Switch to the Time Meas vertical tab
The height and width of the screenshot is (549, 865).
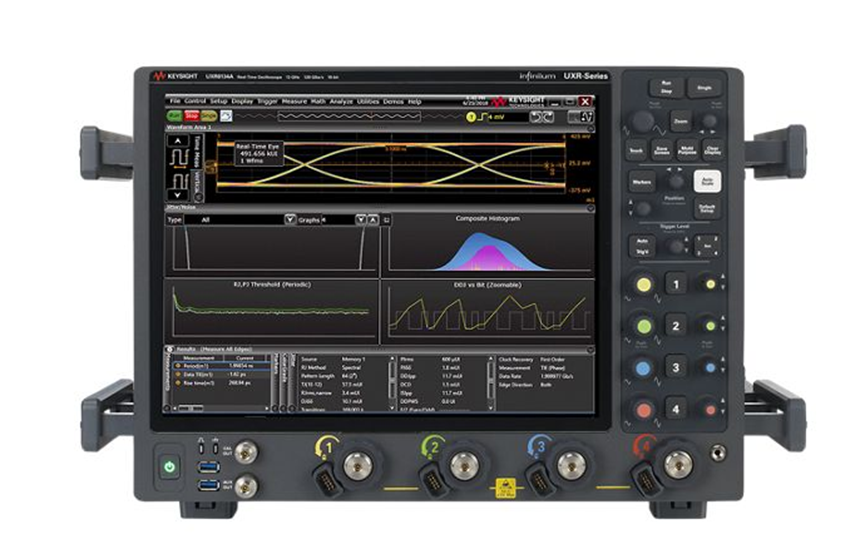pos(199,151)
